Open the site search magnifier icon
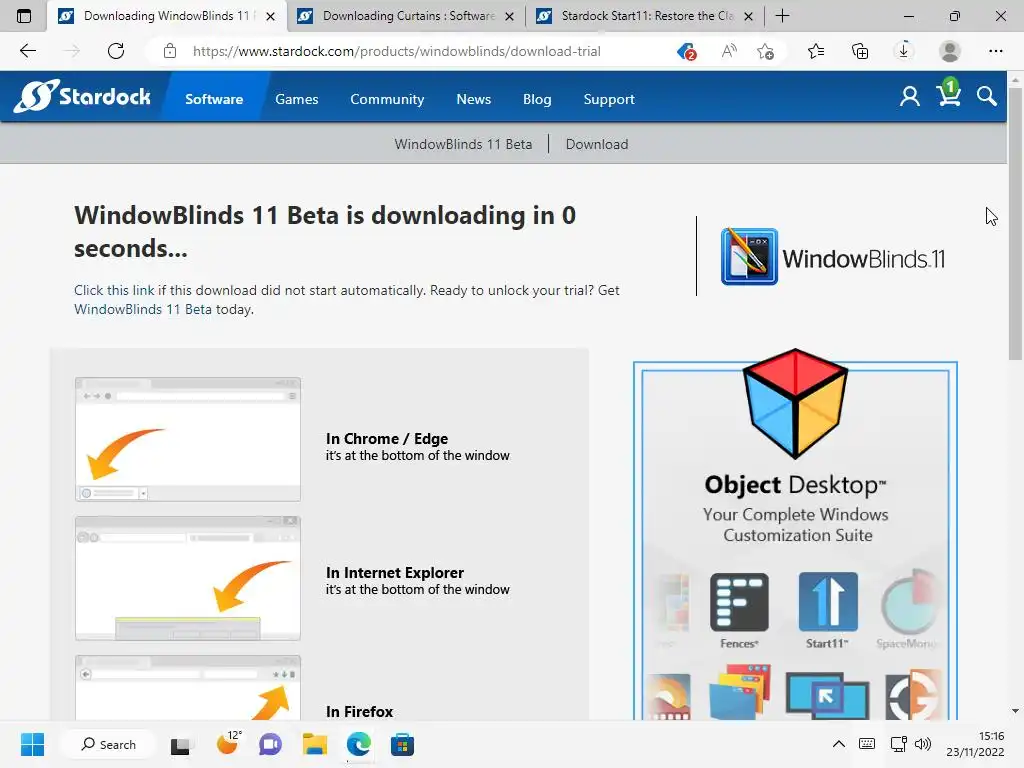1024x768 pixels. (x=987, y=97)
